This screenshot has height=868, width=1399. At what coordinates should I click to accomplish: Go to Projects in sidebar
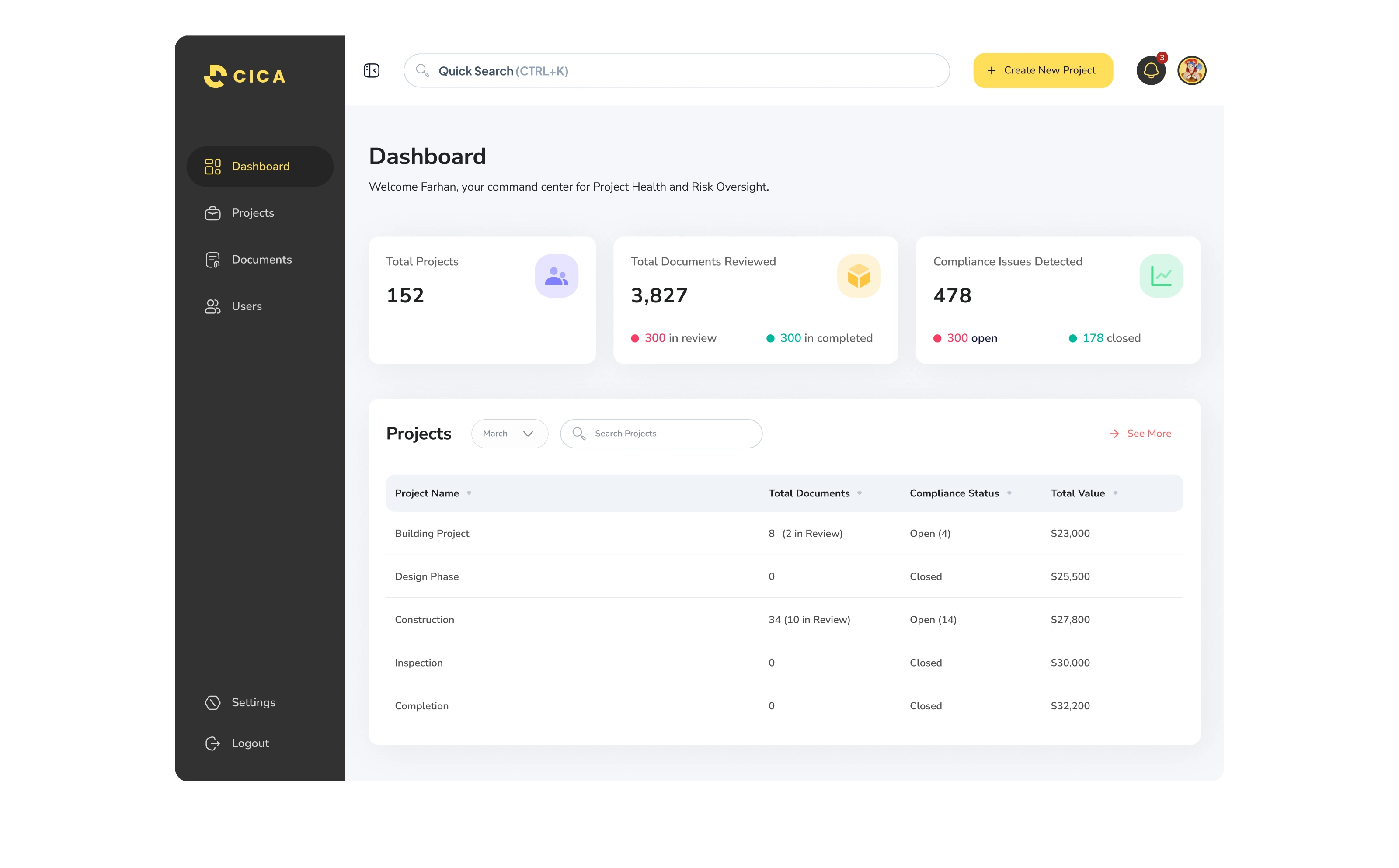tap(253, 213)
